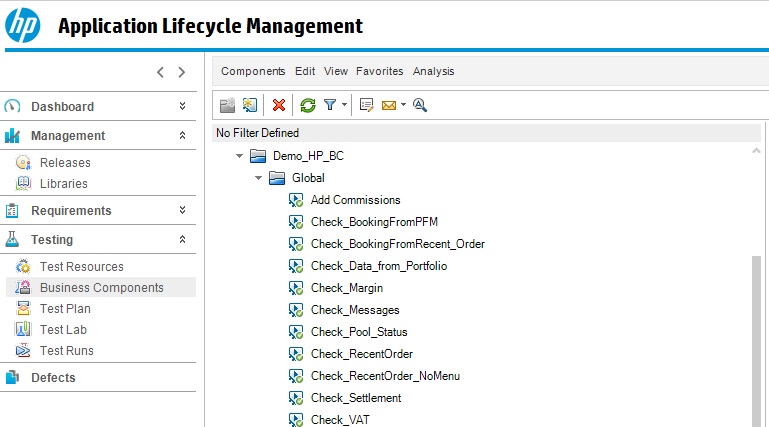The width and height of the screenshot is (769, 427).
Task: Refresh the components tree with green arrows
Action: (308, 105)
